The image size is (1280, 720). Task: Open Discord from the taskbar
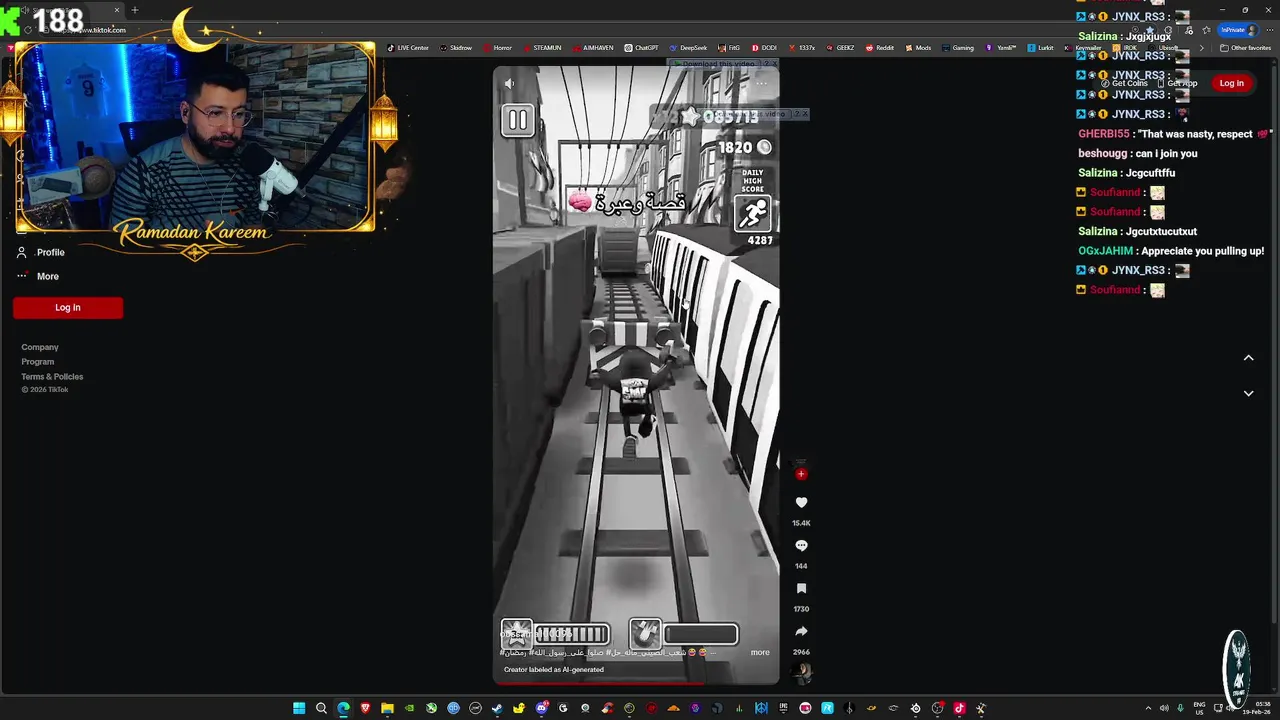point(541,708)
